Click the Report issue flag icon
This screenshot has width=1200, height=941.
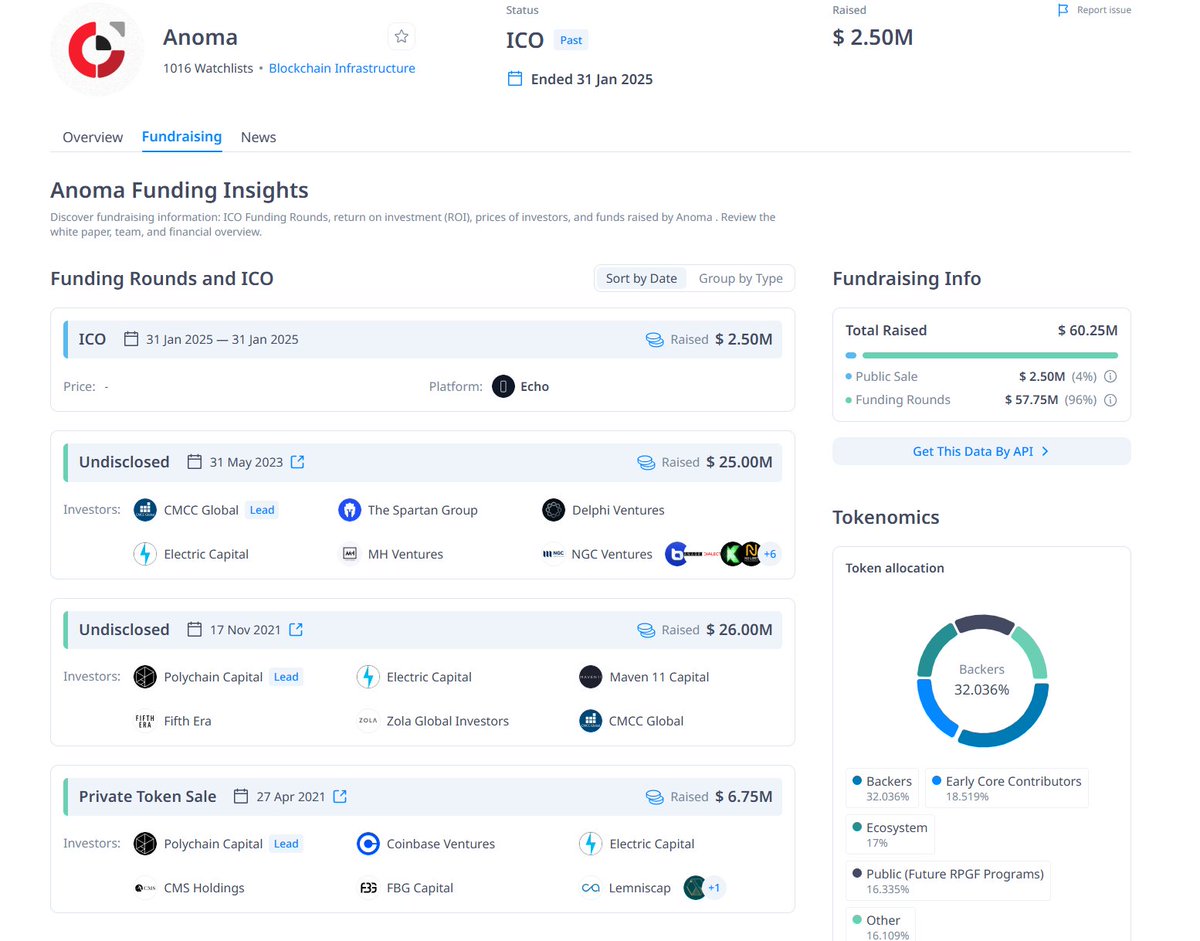[x=1063, y=10]
